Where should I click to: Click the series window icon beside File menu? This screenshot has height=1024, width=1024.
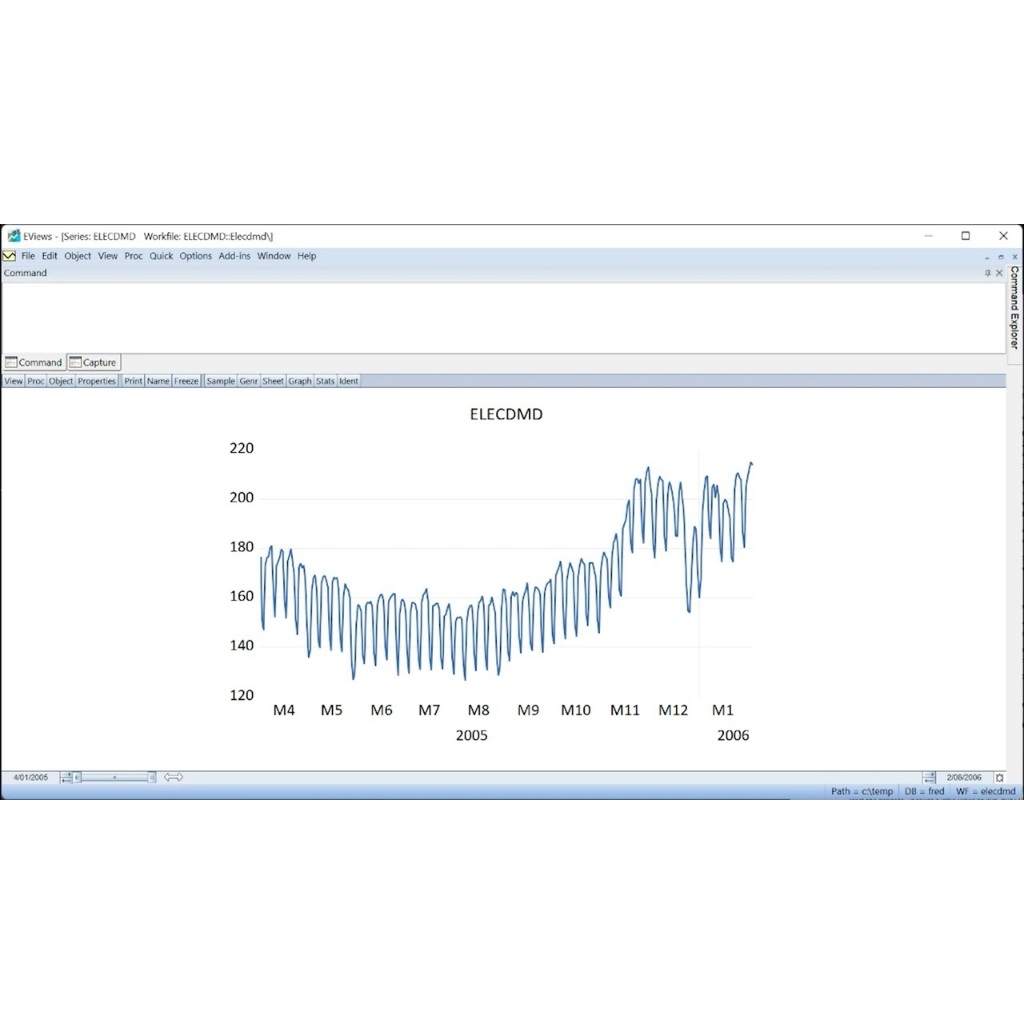click(x=9, y=256)
